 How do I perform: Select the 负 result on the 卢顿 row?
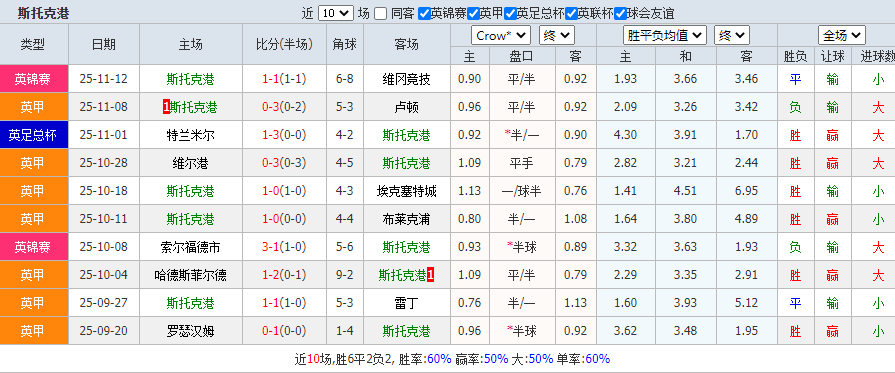[795, 107]
